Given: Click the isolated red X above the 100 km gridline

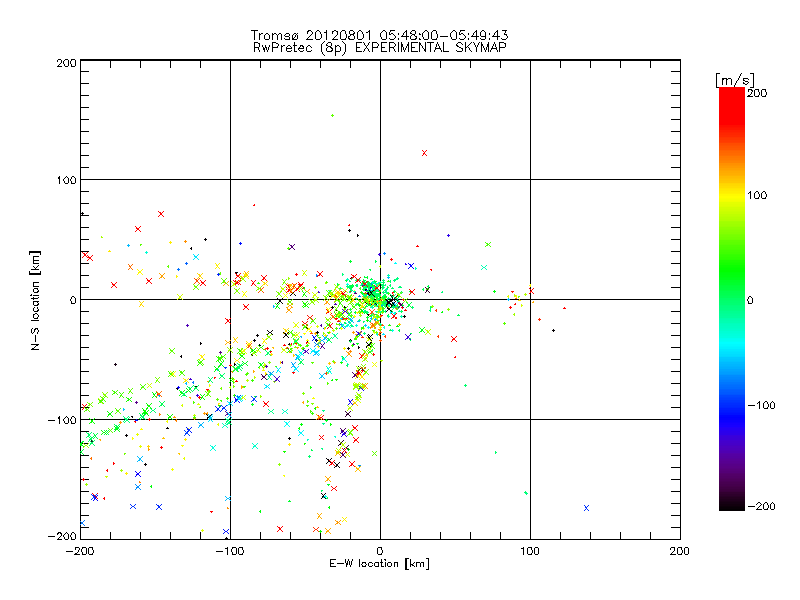Looking at the screenshot, I should tap(424, 153).
